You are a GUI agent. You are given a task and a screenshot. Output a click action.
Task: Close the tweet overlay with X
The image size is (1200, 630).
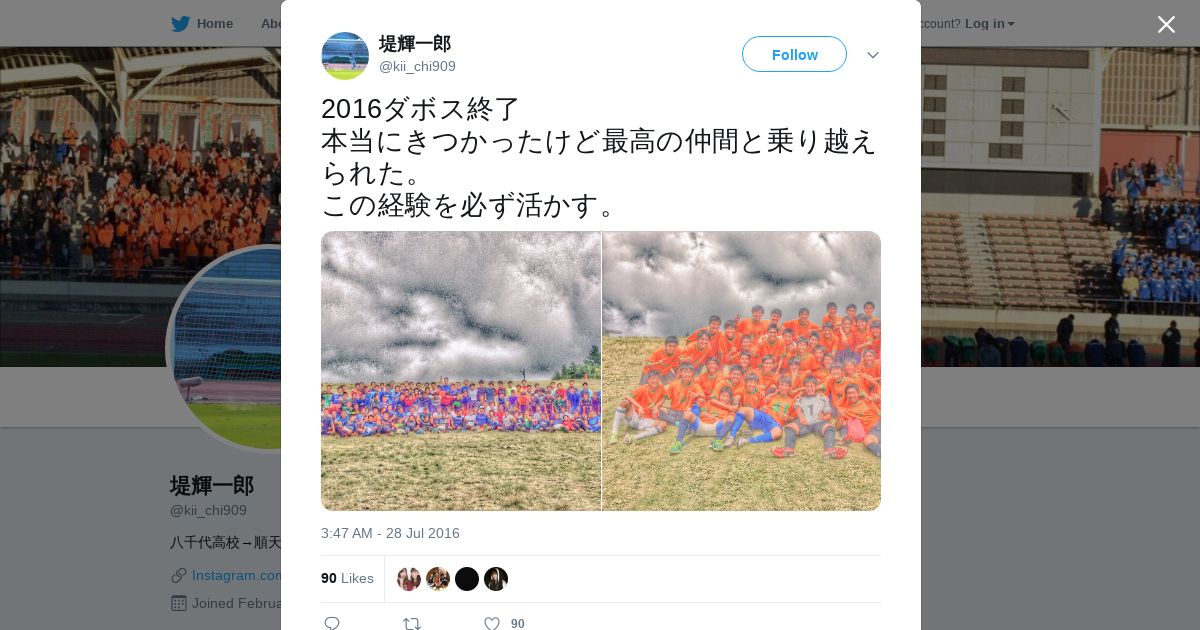click(1166, 24)
